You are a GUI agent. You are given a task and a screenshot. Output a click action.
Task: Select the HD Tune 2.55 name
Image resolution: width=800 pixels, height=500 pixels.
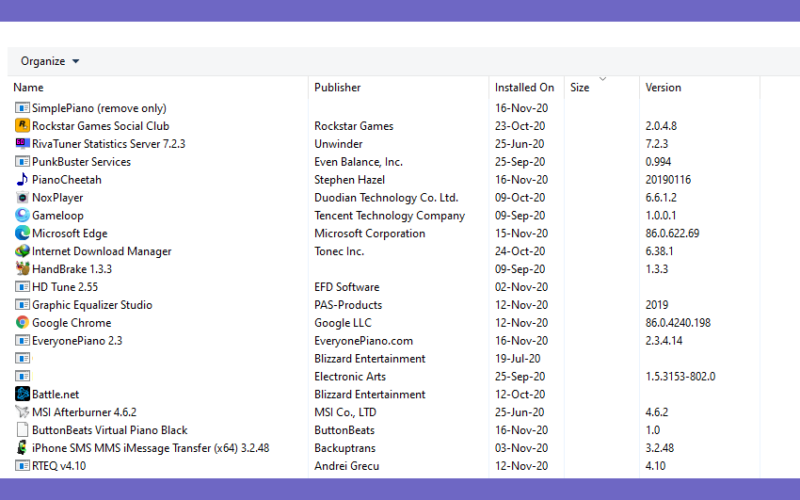65,287
